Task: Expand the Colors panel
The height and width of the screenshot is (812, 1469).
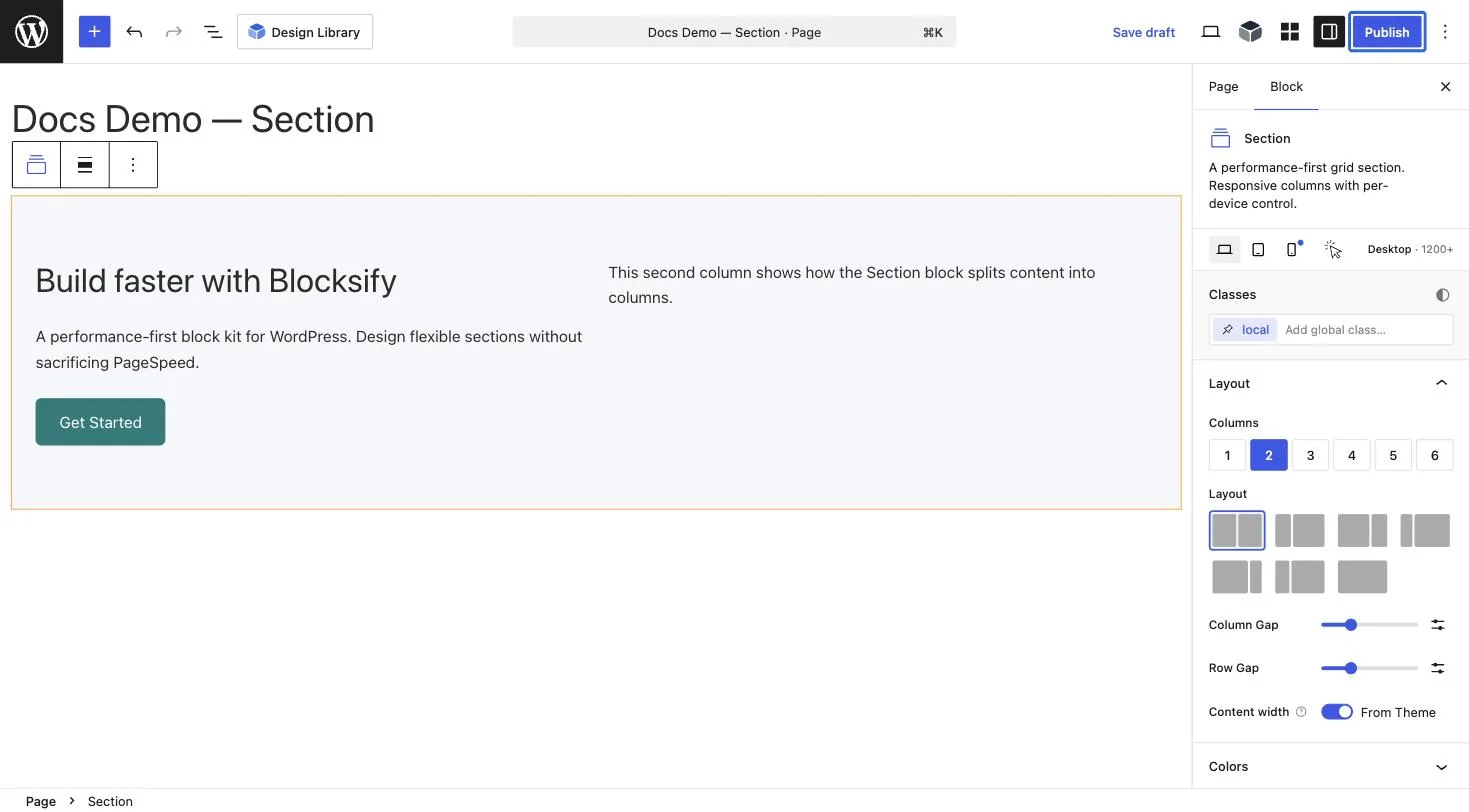Action: 1330,767
